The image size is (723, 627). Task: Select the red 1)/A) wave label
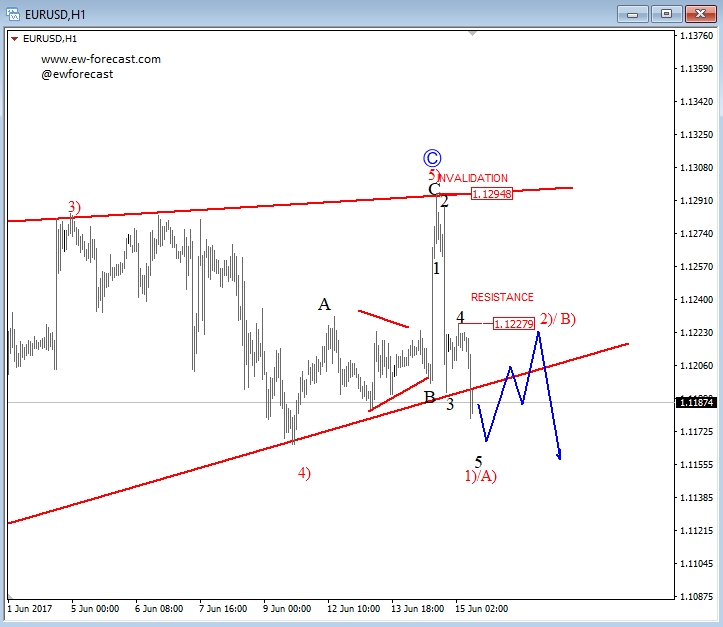(x=480, y=476)
